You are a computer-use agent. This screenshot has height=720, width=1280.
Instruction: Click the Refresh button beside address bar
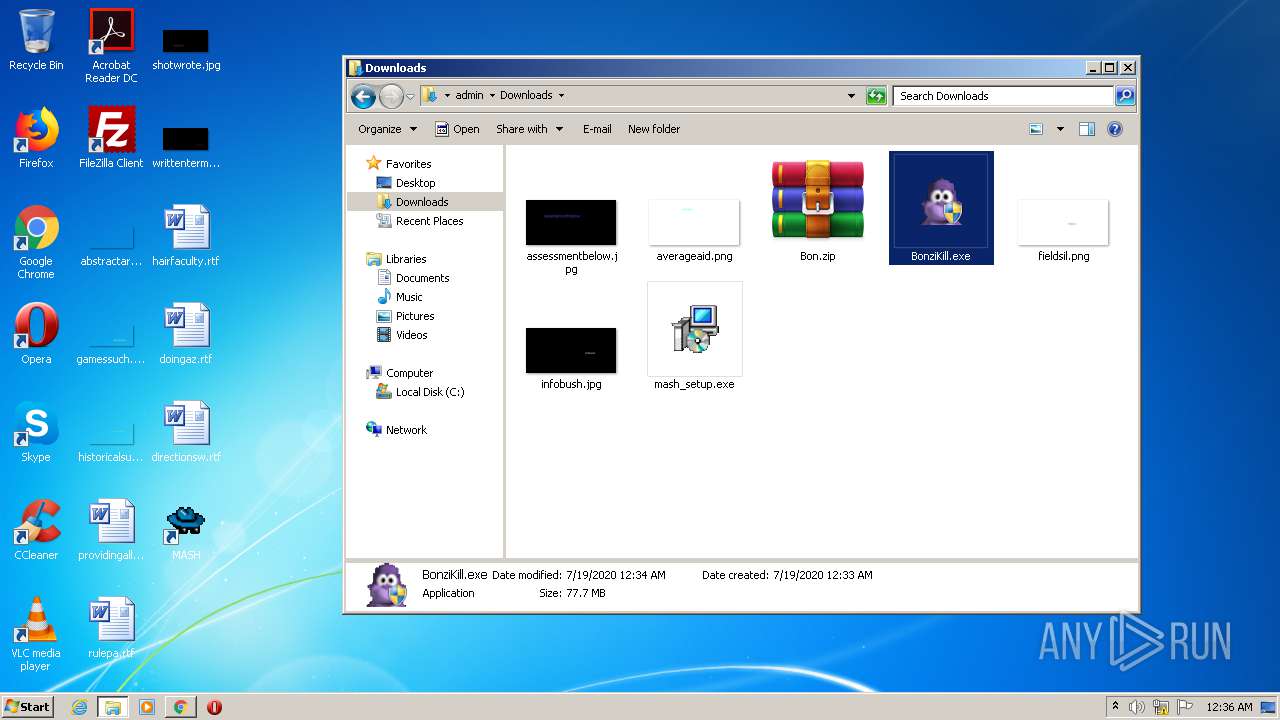pos(876,96)
